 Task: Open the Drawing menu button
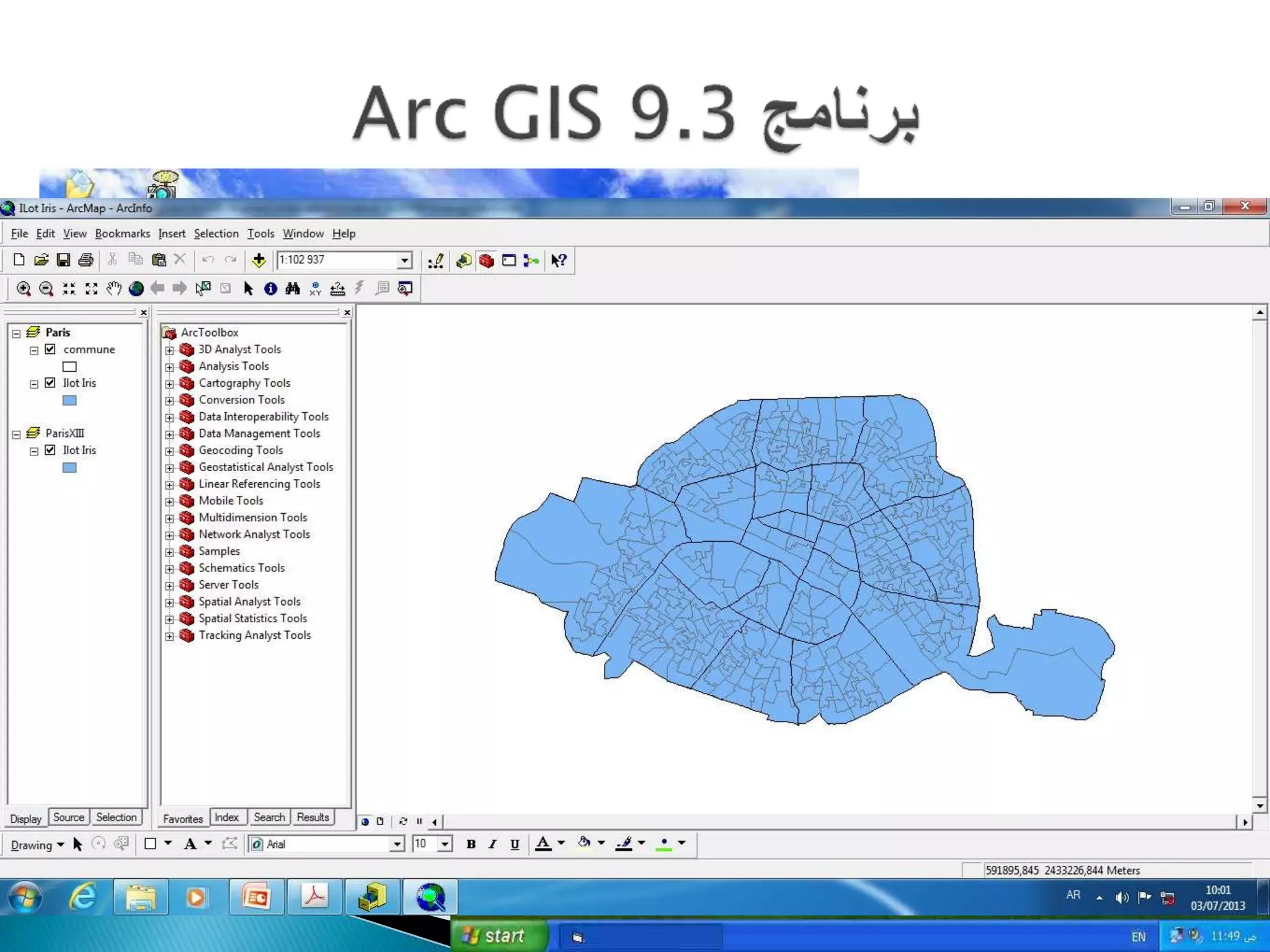click(37, 845)
